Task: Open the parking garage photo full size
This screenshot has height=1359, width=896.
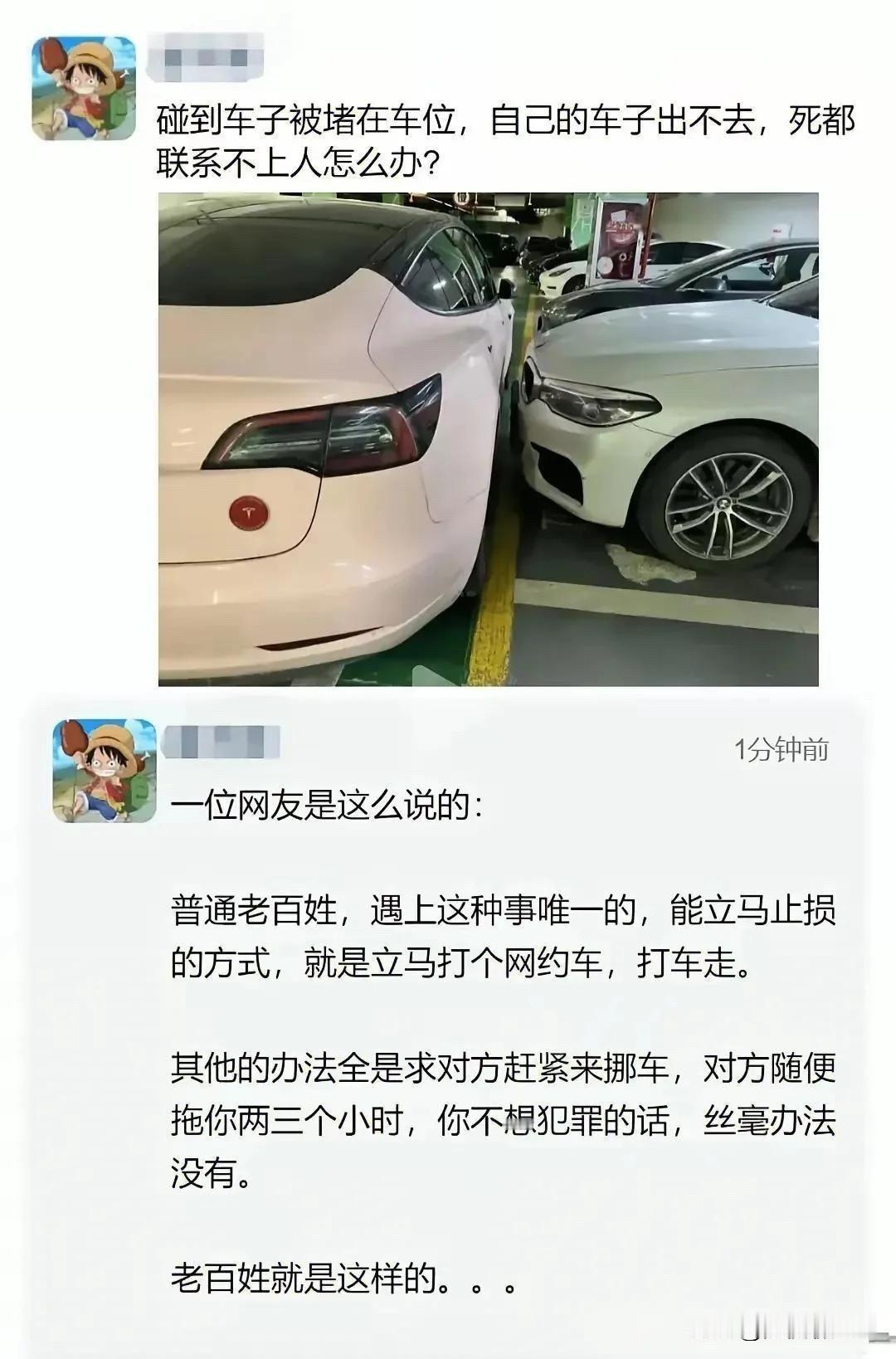Action: pyautogui.click(x=489, y=440)
